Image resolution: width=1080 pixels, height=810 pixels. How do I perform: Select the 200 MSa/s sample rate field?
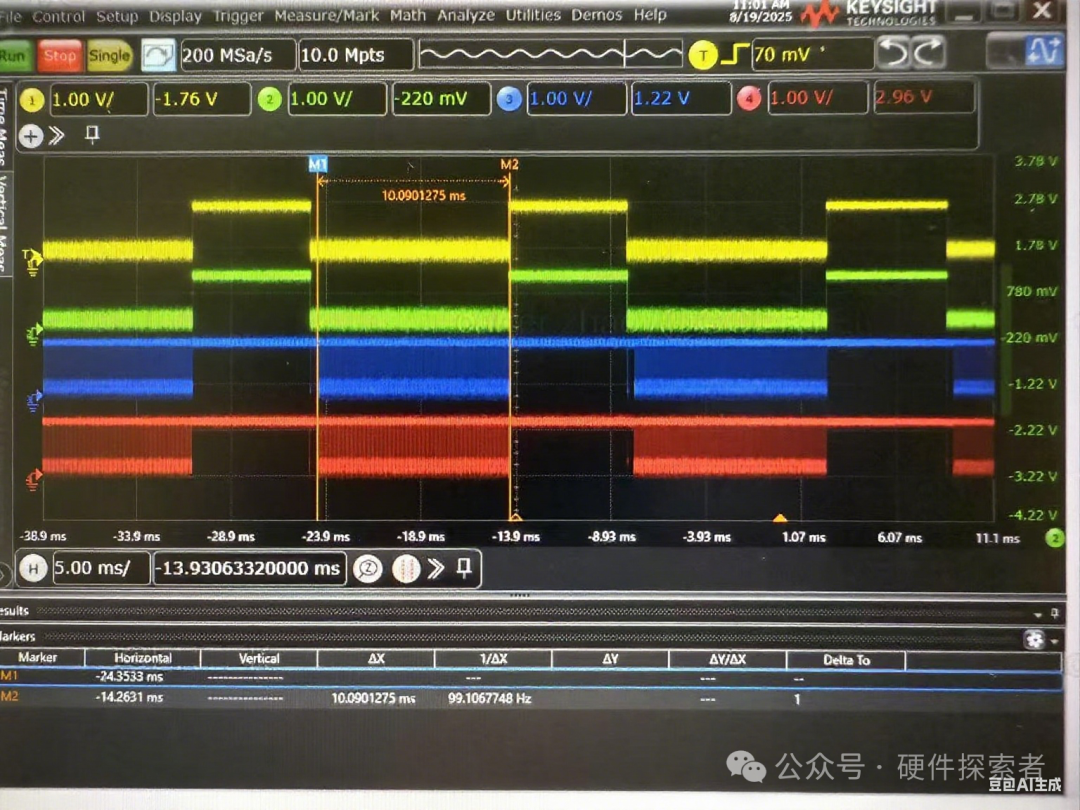pyautogui.click(x=238, y=55)
